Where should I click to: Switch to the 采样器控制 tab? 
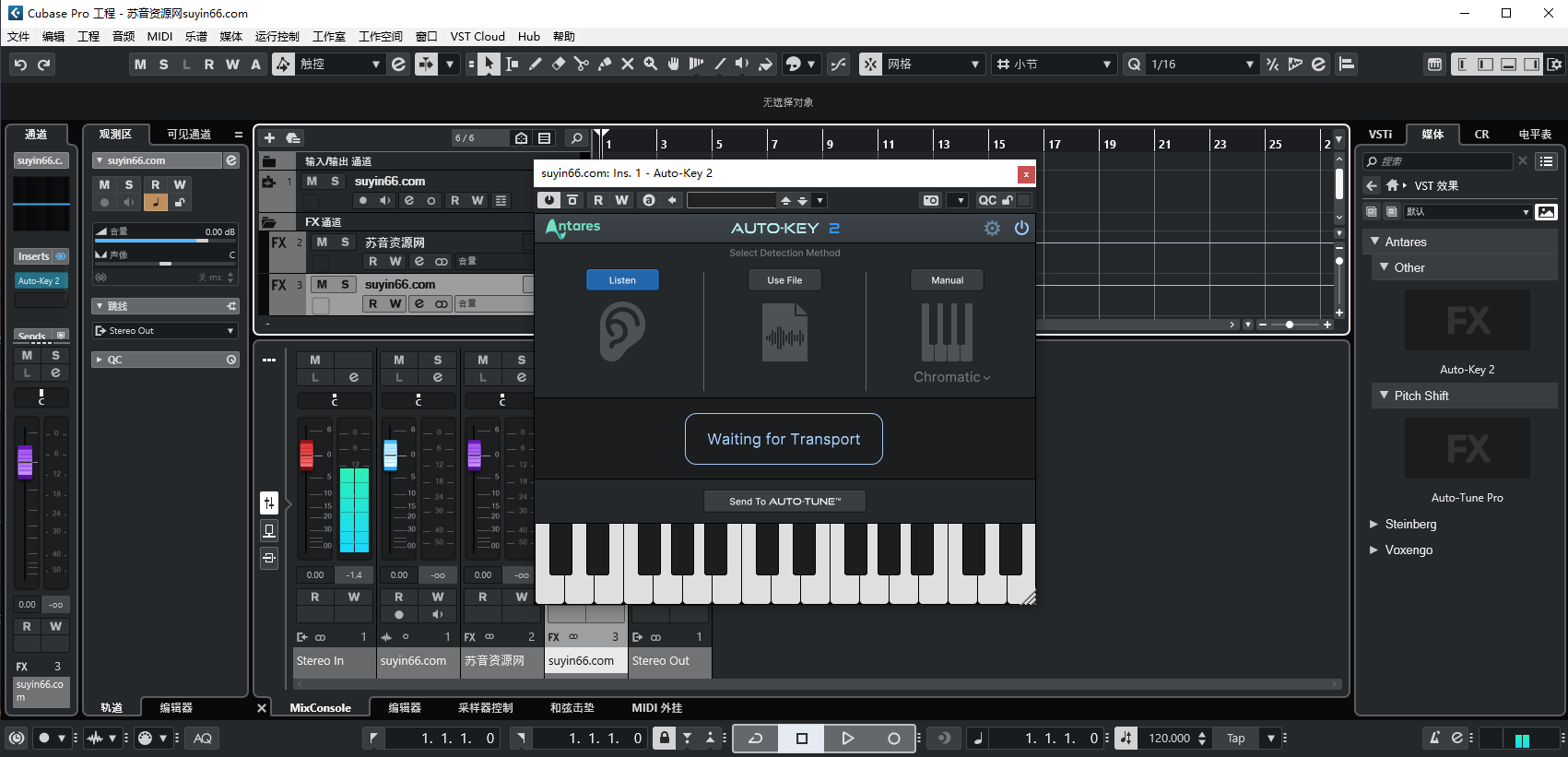(x=486, y=708)
